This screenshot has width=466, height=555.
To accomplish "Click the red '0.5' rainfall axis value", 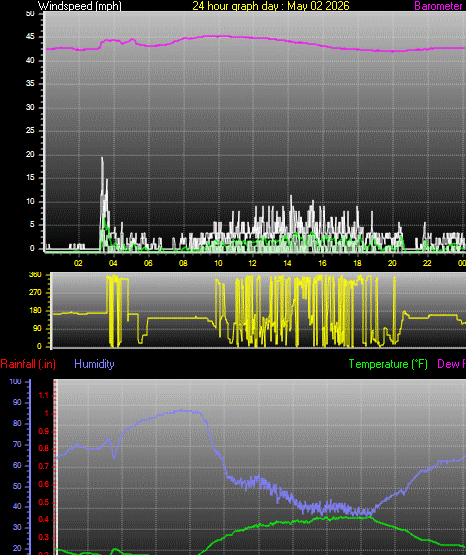I will click(44, 502).
